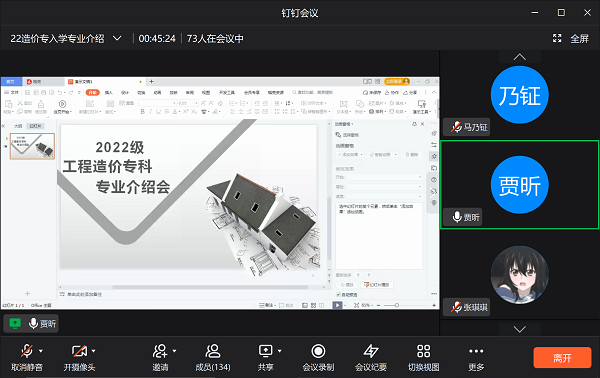
Task: Click the 邀请 invite icon
Action: [160, 351]
